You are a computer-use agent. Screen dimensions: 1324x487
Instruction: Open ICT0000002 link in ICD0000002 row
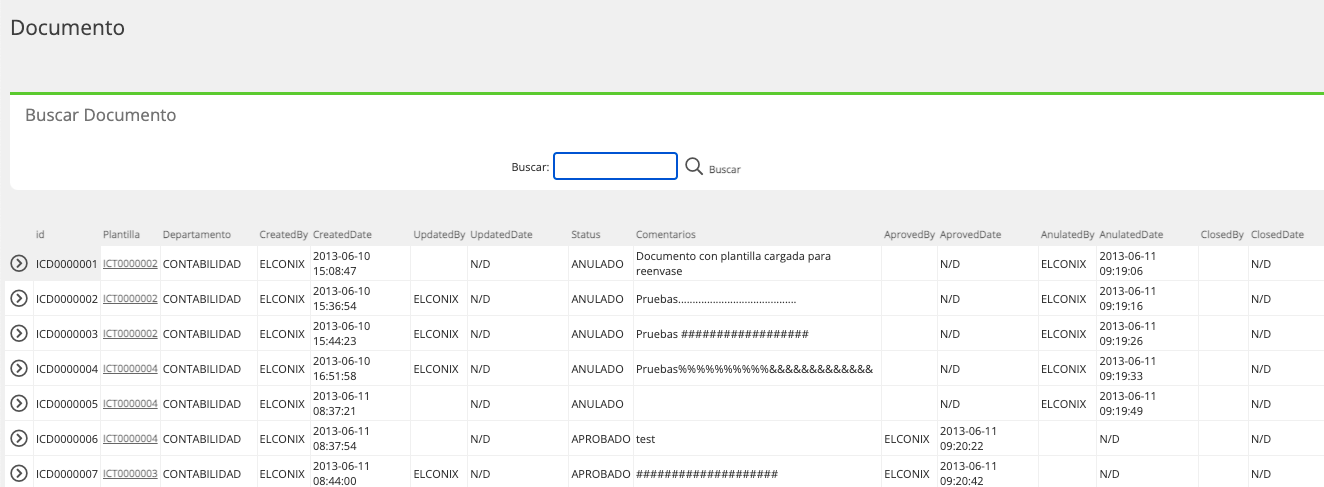pyautogui.click(x=130, y=299)
